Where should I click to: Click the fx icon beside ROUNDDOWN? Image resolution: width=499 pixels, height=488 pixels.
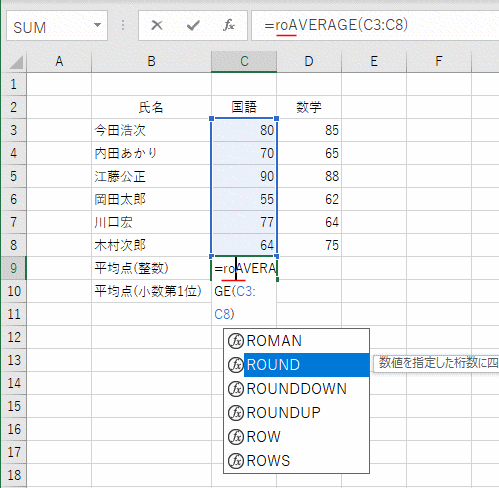point(236,389)
